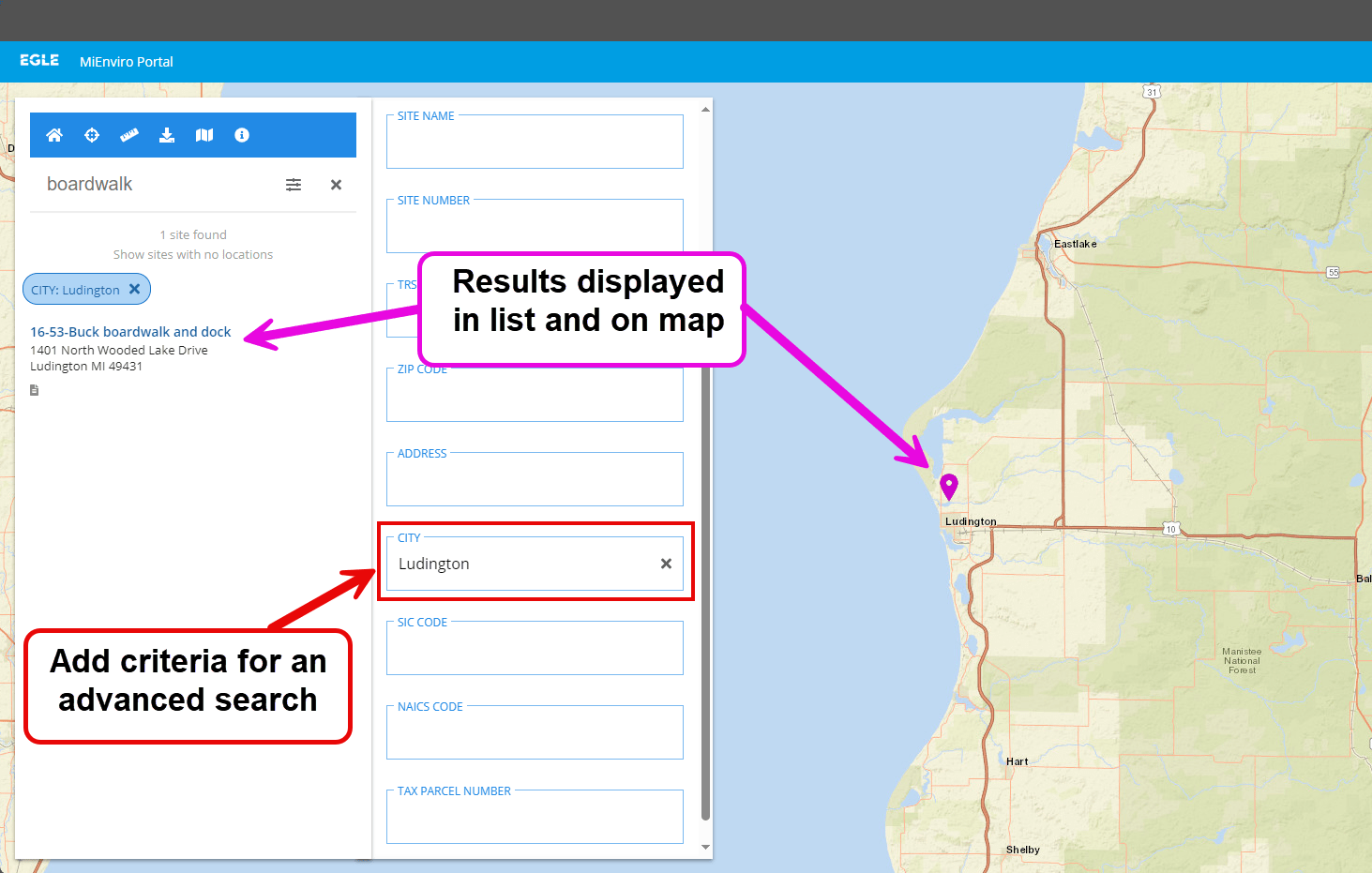Toggle the advanced search filter sliders icon
The width and height of the screenshot is (1372, 873).
(294, 185)
